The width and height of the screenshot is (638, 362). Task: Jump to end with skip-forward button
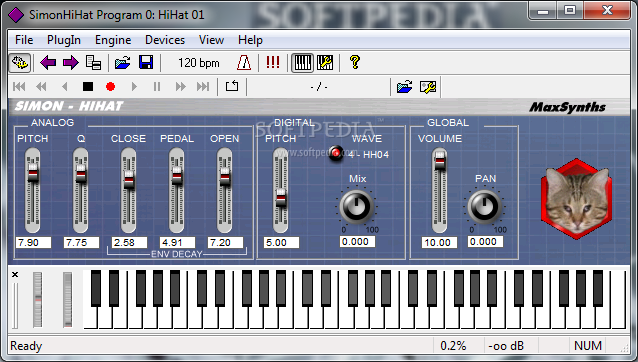pos(203,86)
